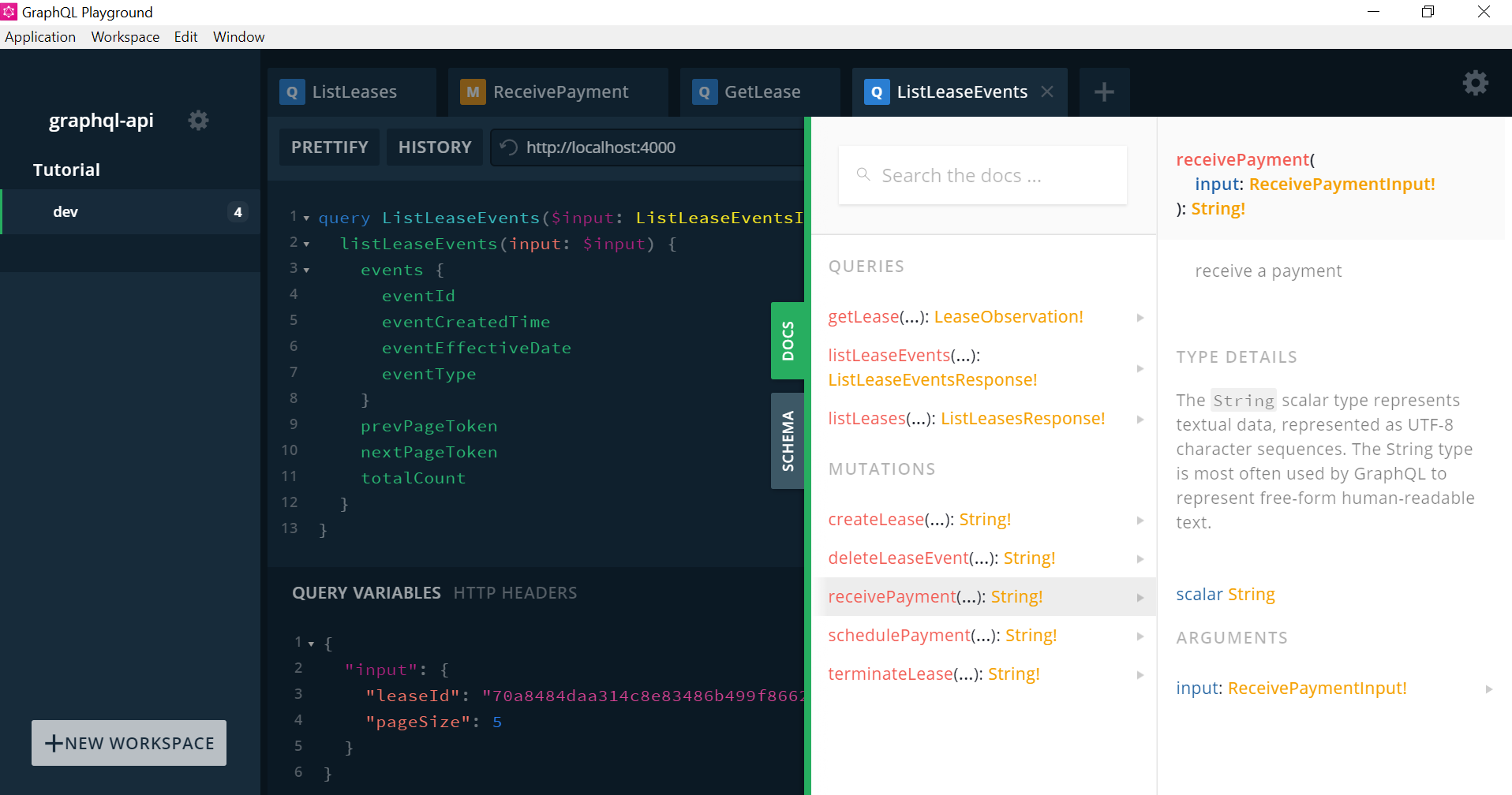Click eventEffectiveDate field in query editor
The height and width of the screenshot is (795, 1512).
[477, 348]
